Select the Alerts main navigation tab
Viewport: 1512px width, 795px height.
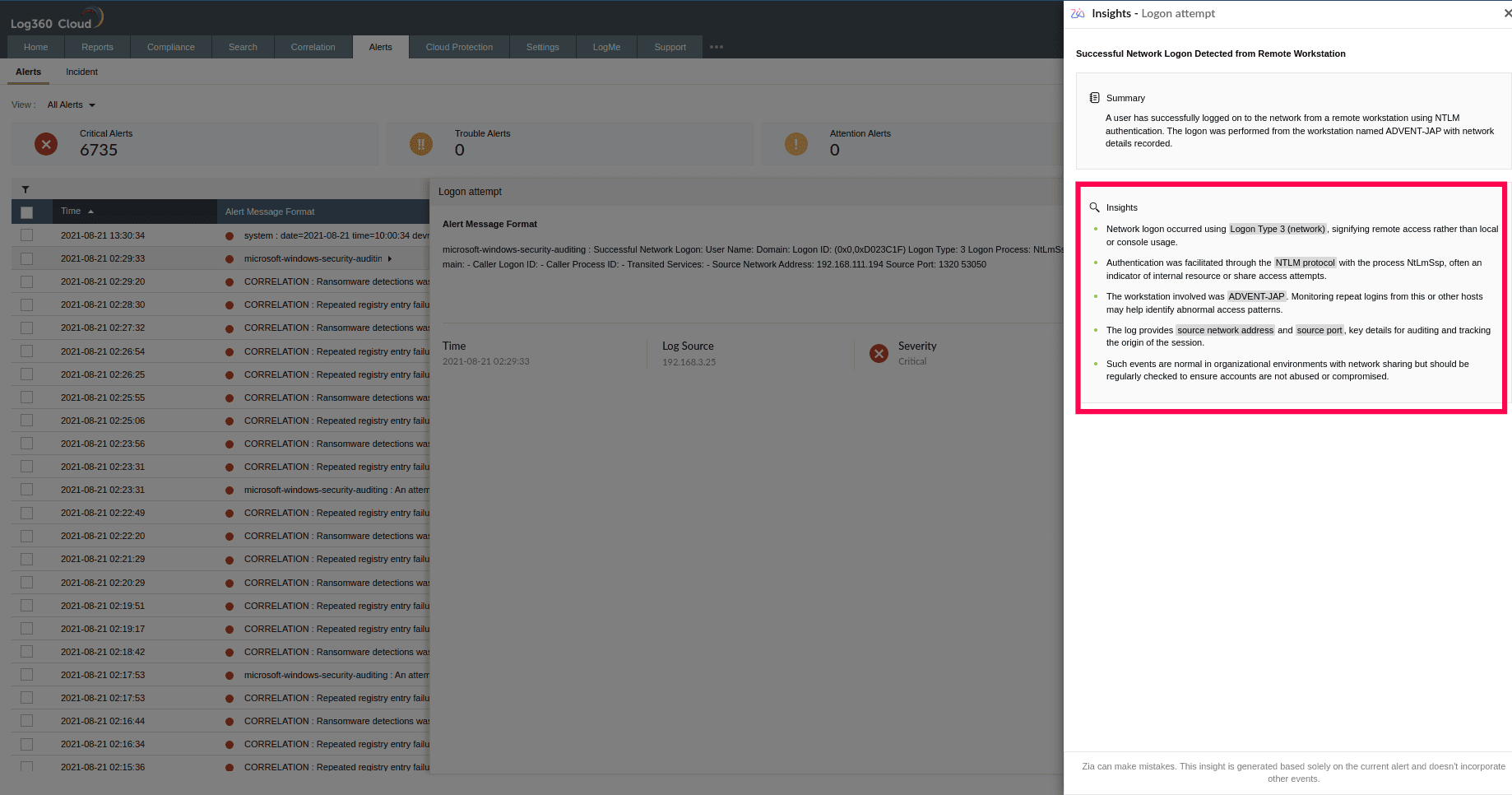[x=381, y=47]
